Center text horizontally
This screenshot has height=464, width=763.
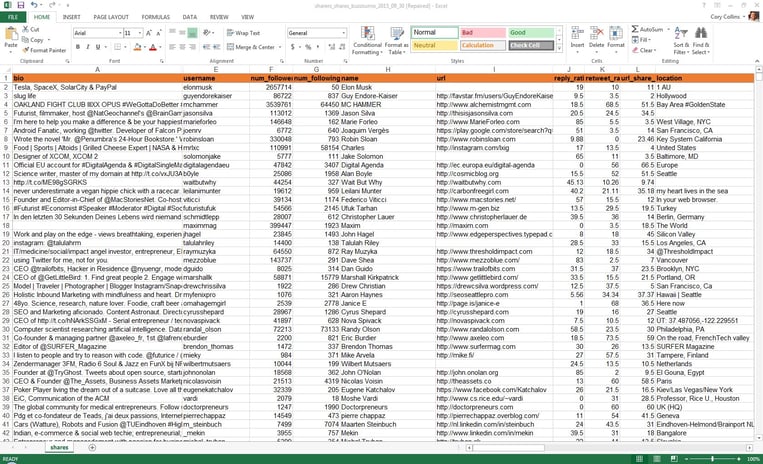pos(182,47)
